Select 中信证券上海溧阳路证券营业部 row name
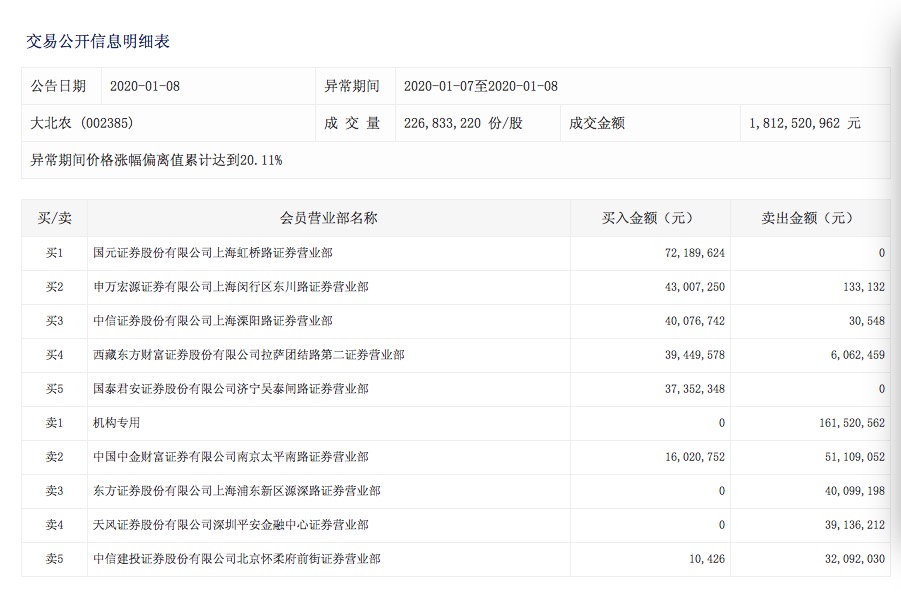Screen dimensions: 901x593 pos(213,321)
